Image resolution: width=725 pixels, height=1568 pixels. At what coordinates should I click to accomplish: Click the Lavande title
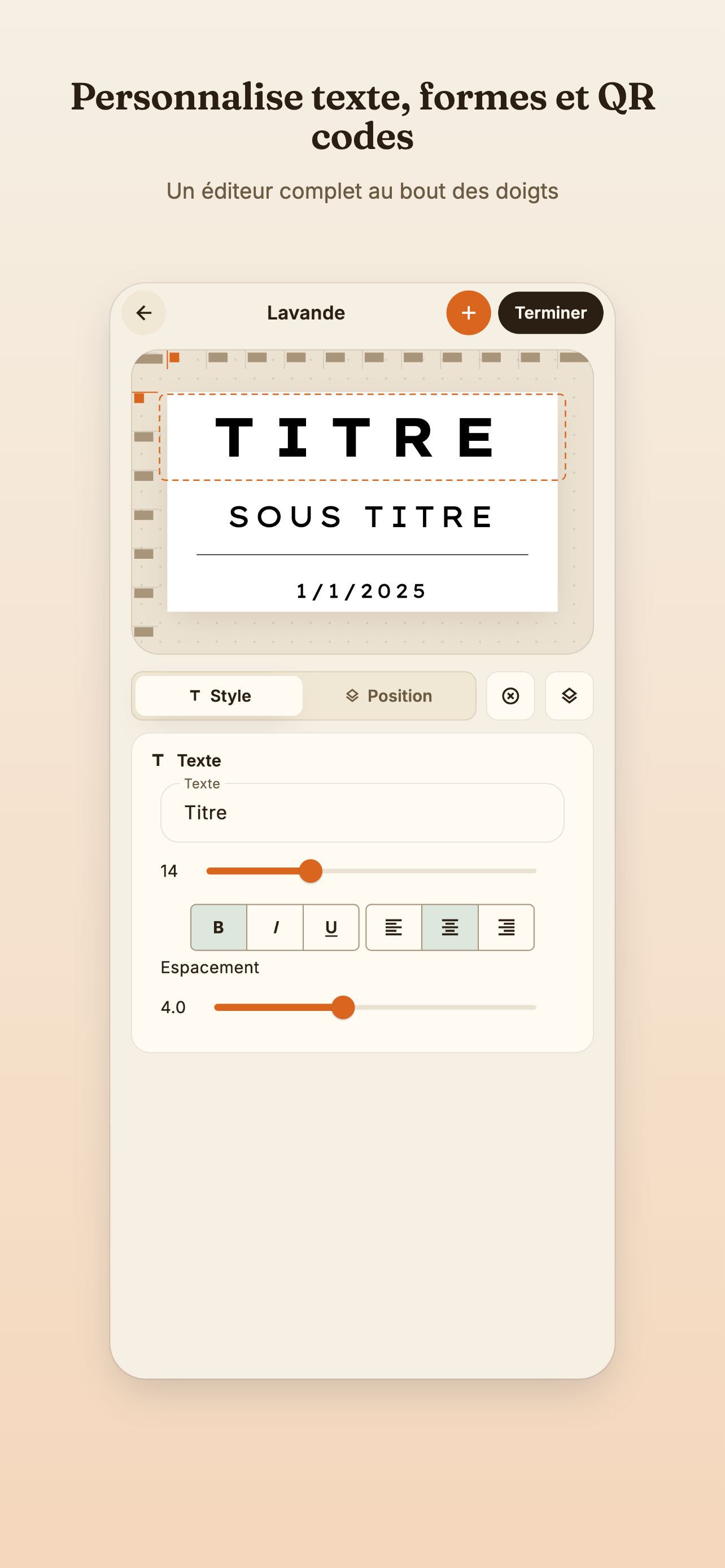click(306, 313)
